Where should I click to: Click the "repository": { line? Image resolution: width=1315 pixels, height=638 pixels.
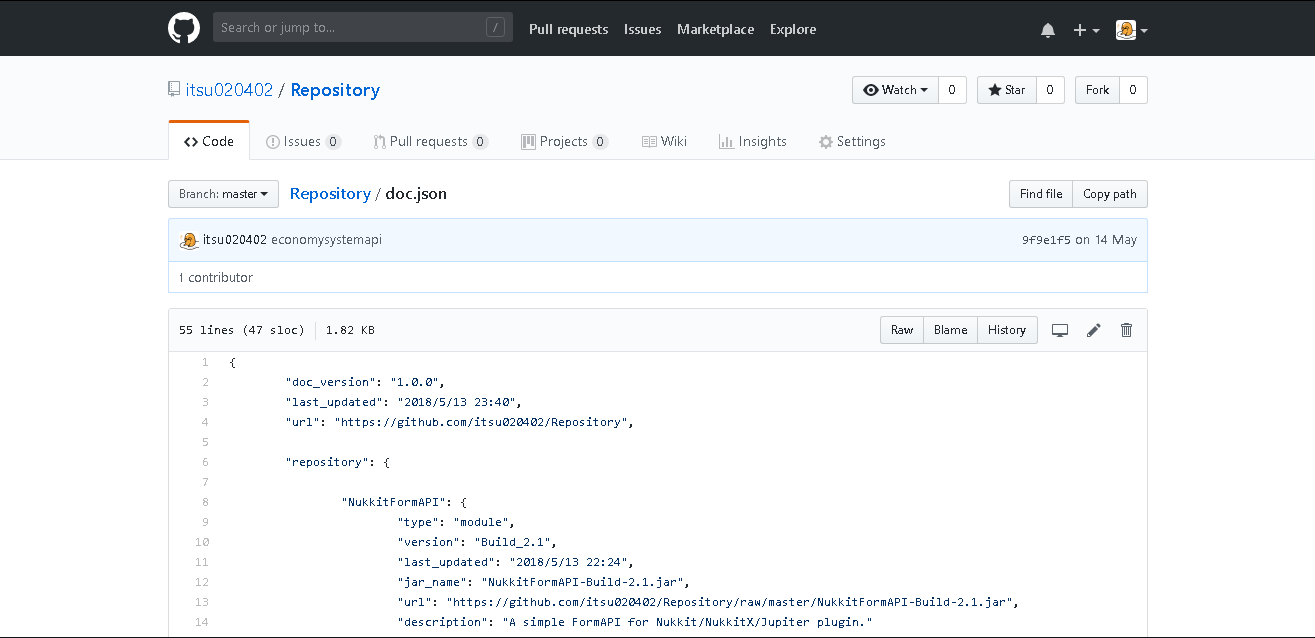(x=338, y=462)
